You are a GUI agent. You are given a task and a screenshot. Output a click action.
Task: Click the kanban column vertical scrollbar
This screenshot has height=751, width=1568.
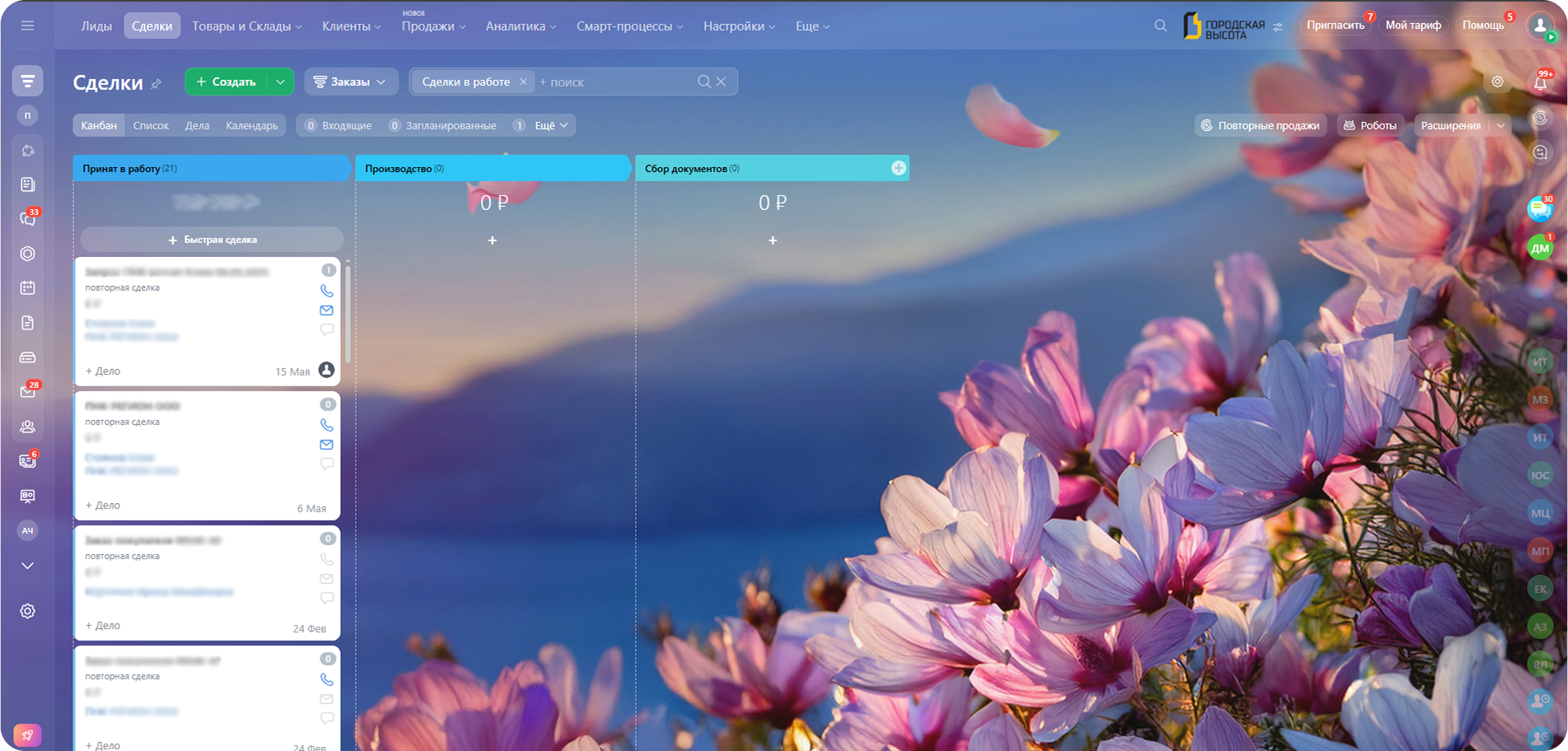[348, 313]
